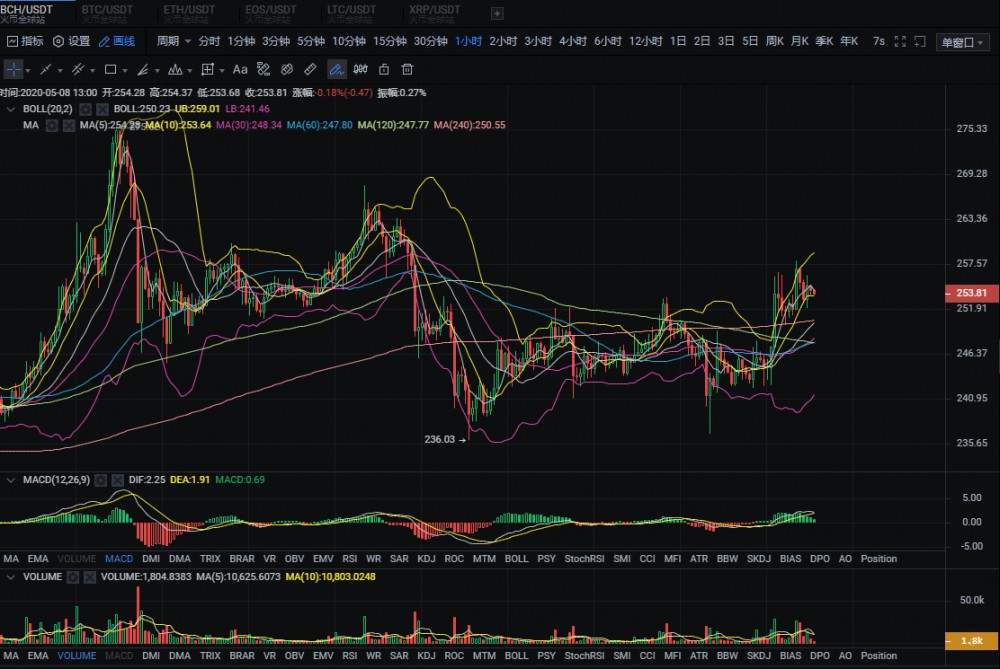
Task: Open the 单窗口 window layout dropdown
Action: pyautogui.click(x=961, y=42)
